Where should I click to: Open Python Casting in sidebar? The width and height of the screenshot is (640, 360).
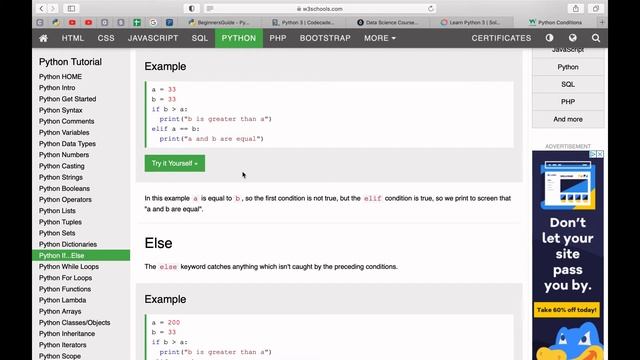62,166
